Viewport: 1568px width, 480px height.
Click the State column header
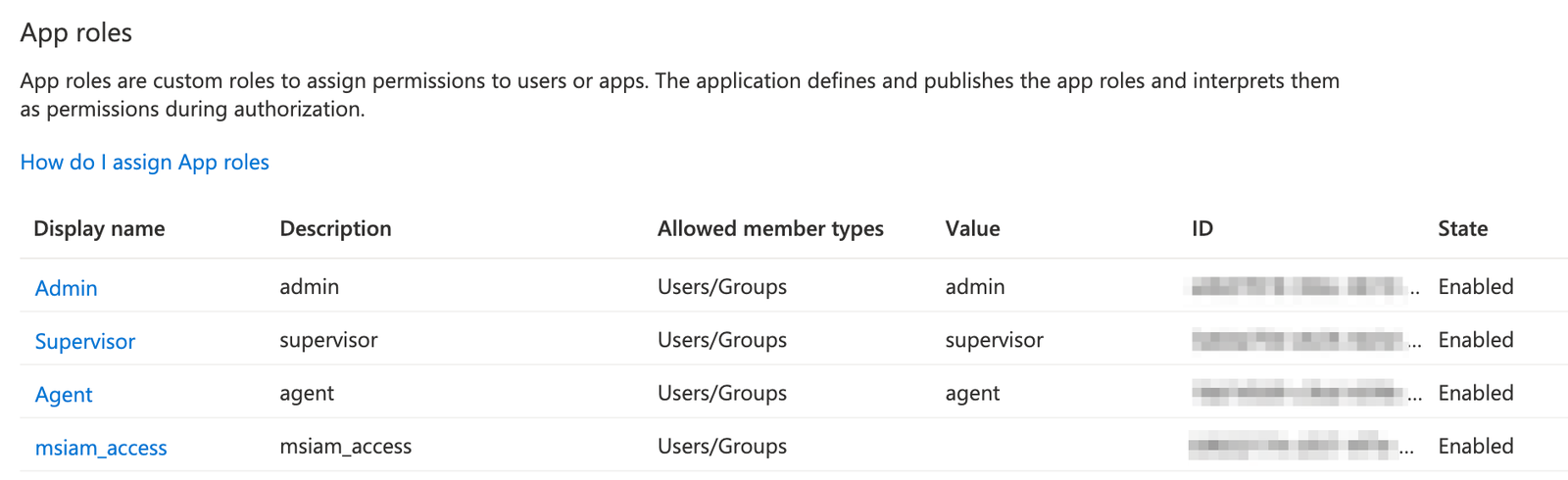1462,229
